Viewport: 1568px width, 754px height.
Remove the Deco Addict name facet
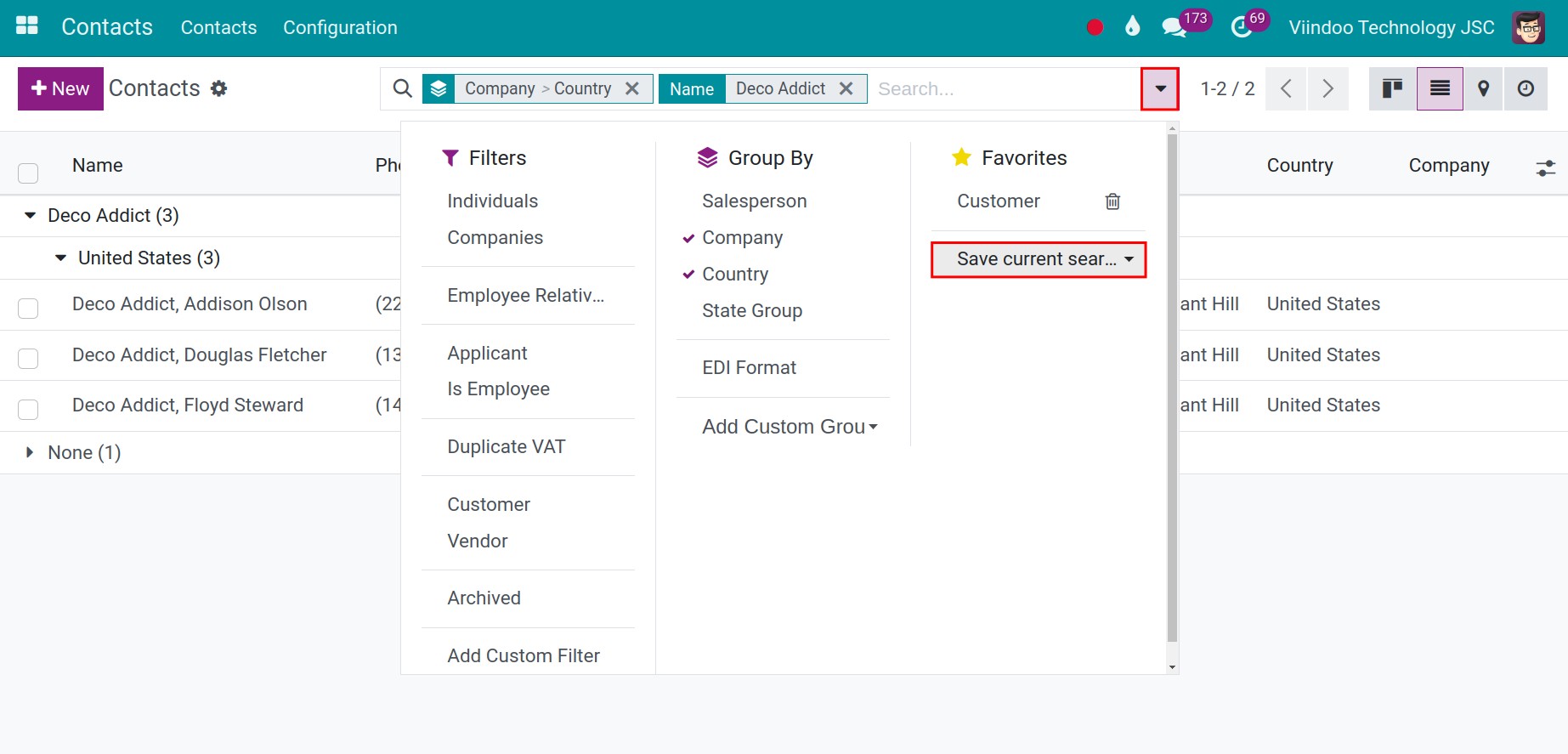pyautogui.click(x=846, y=88)
